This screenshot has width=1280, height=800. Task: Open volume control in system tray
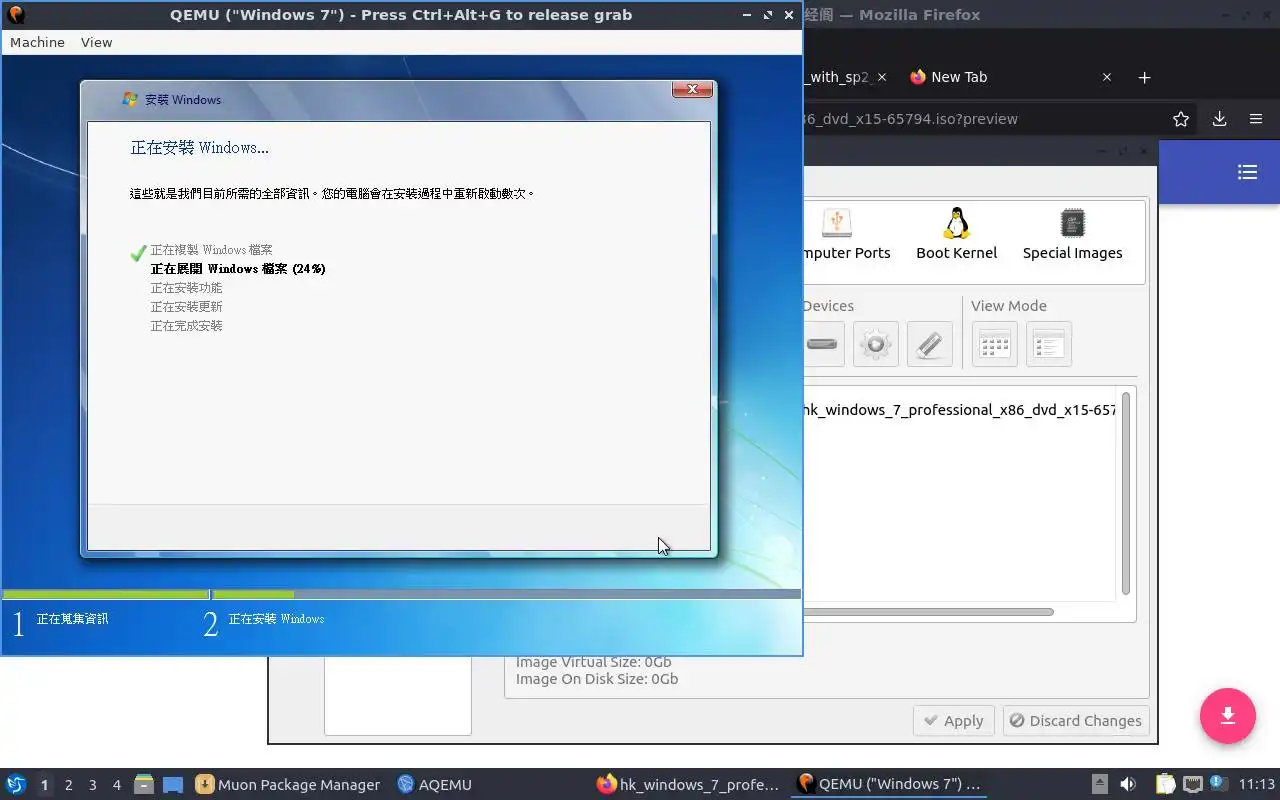tap(1128, 784)
